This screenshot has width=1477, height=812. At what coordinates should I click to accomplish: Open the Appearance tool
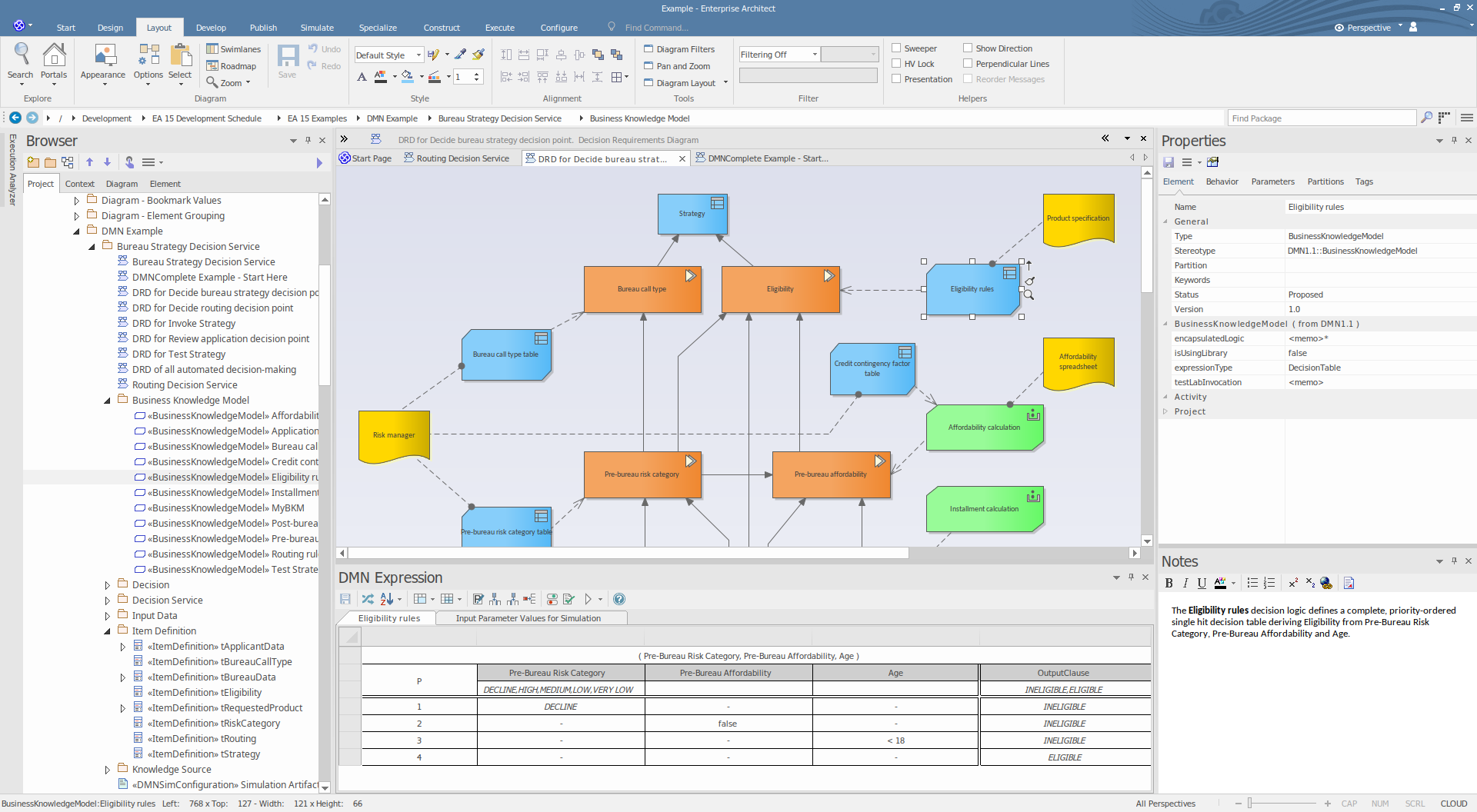103,62
